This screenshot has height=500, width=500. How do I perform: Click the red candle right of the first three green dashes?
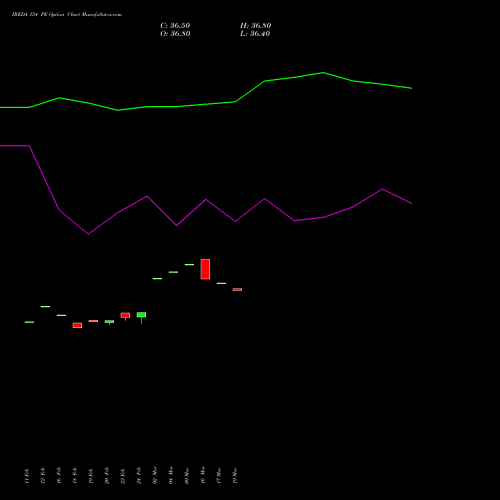(x=77, y=325)
